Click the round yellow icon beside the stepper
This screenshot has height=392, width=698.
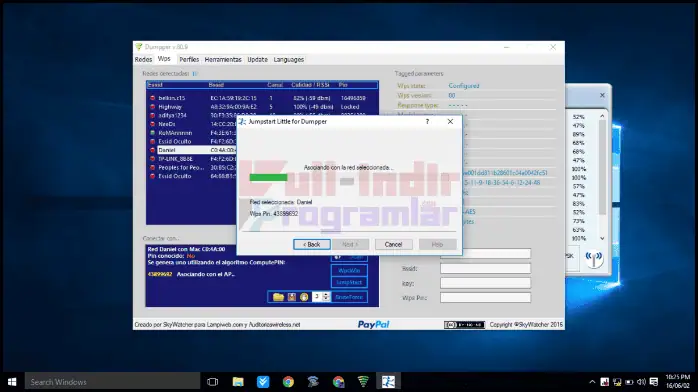304,297
